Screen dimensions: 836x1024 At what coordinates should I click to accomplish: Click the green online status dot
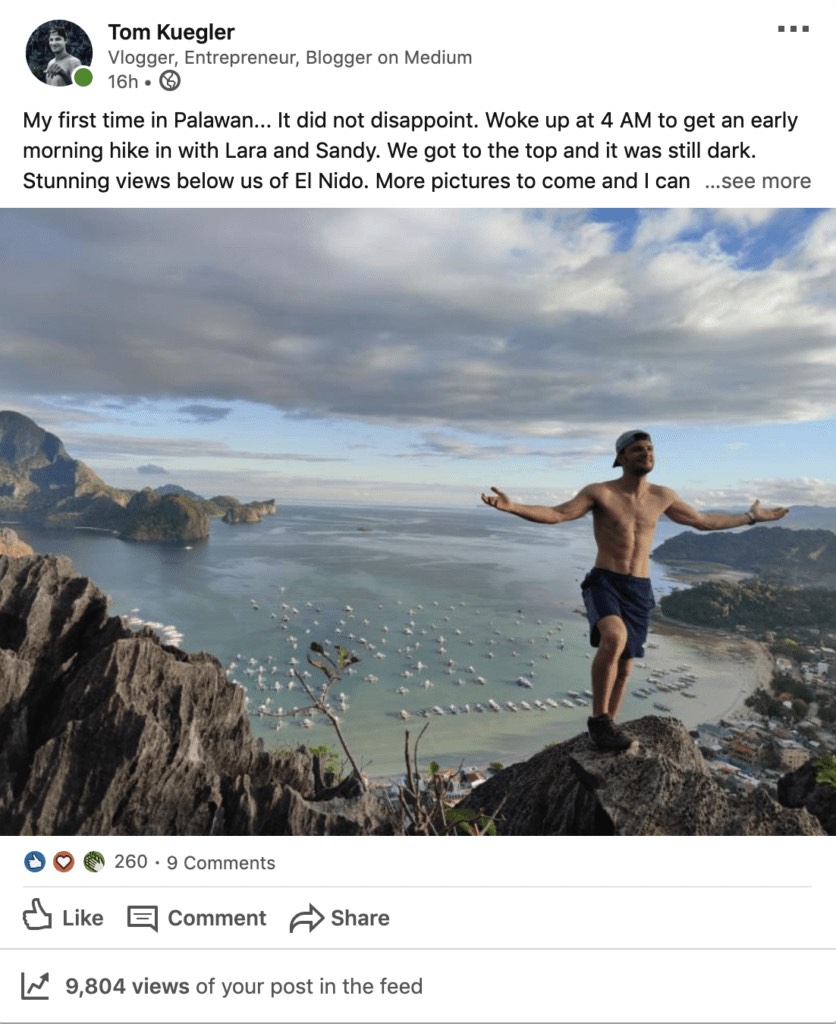coord(83,78)
